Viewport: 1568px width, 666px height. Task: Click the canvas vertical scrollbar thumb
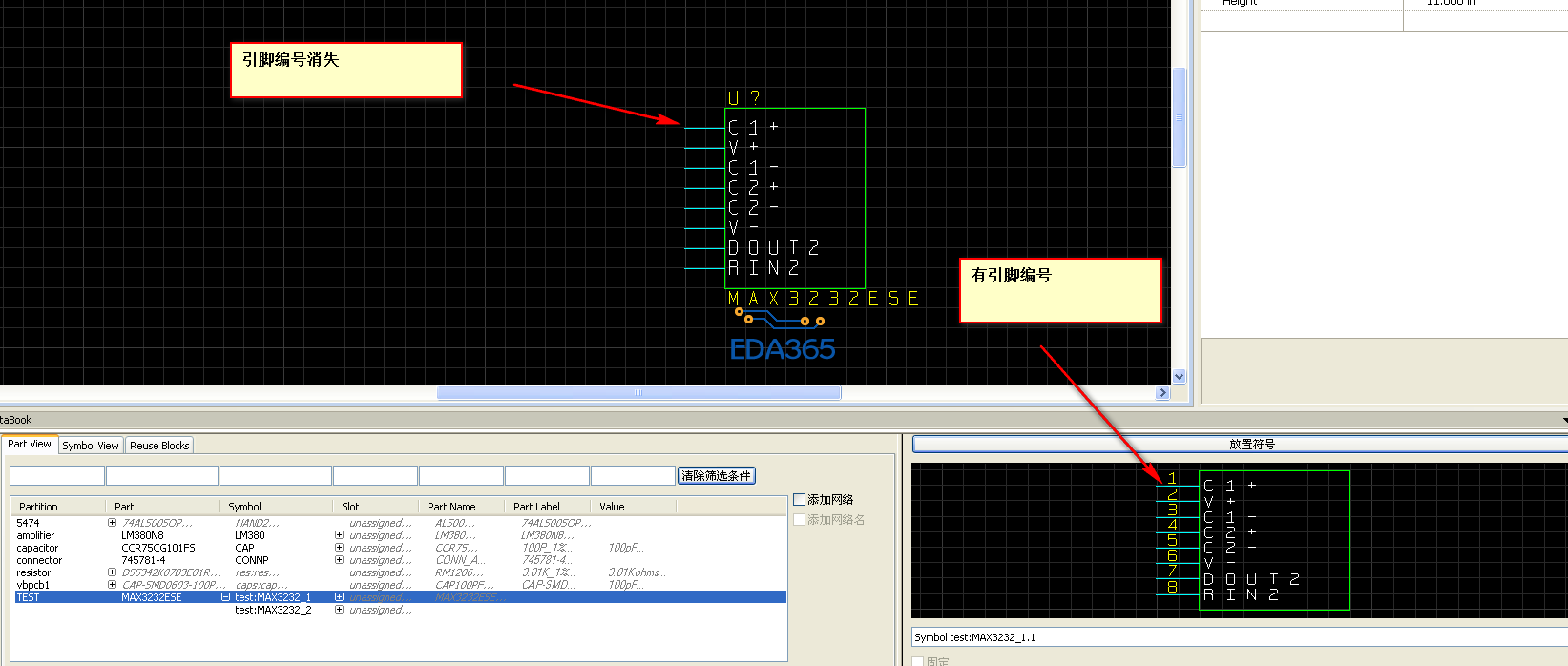1179,117
